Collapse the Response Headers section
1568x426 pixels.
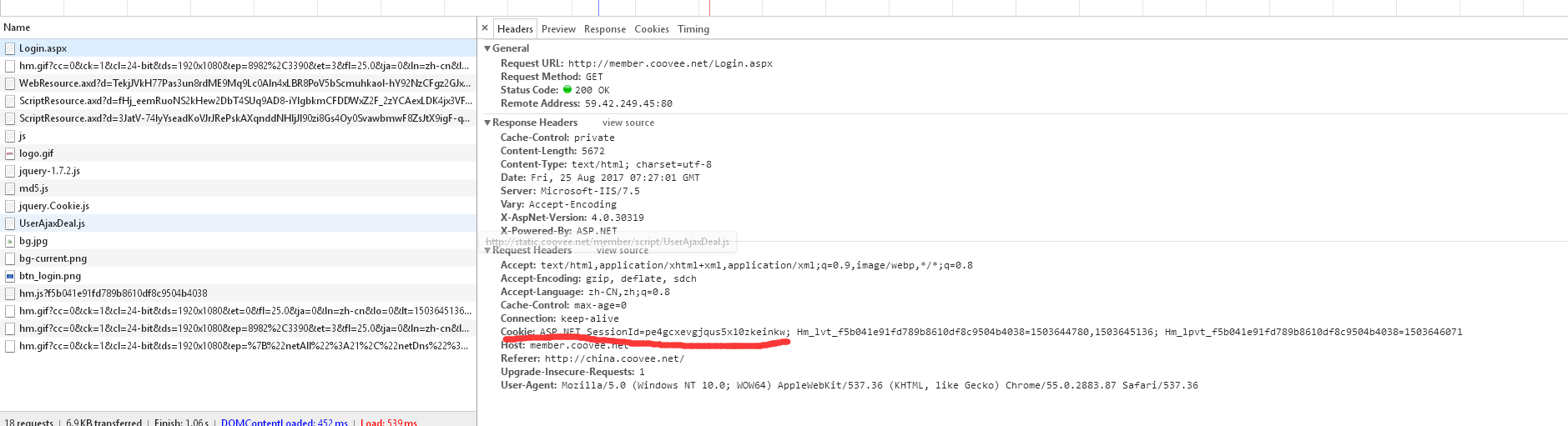(x=487, y=123)
